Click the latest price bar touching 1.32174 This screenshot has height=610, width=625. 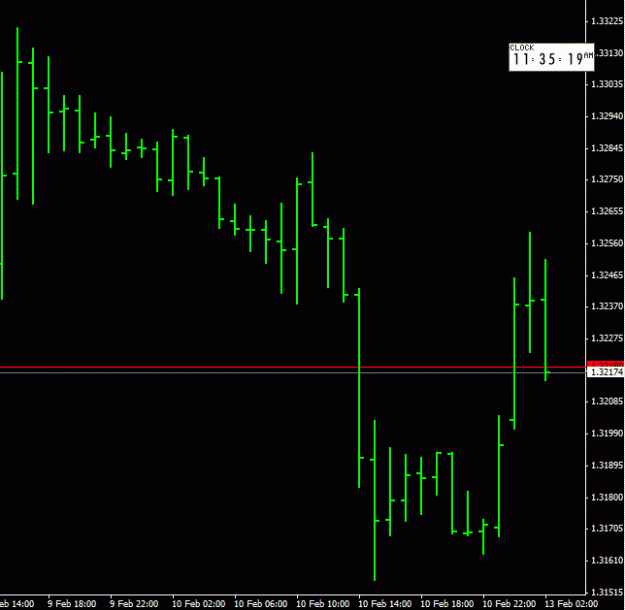(545, 320)
